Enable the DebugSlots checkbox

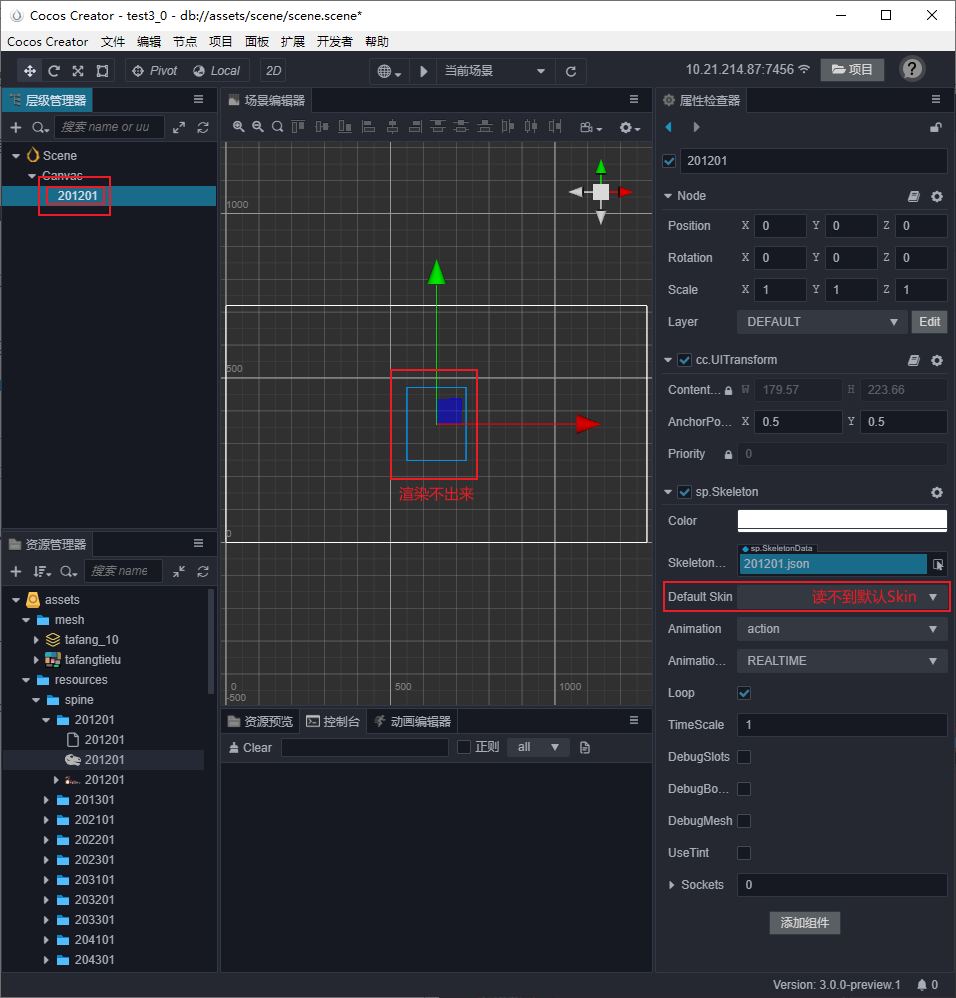coord(744,757)
